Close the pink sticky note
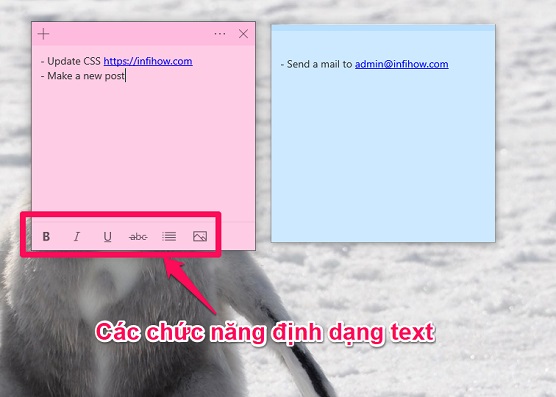The image size is (556, 397). coord(243,34)
